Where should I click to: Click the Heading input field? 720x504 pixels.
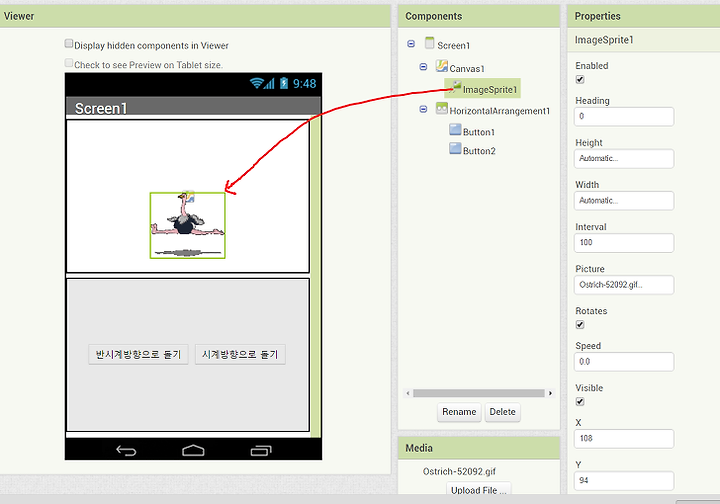click(624, 117)
